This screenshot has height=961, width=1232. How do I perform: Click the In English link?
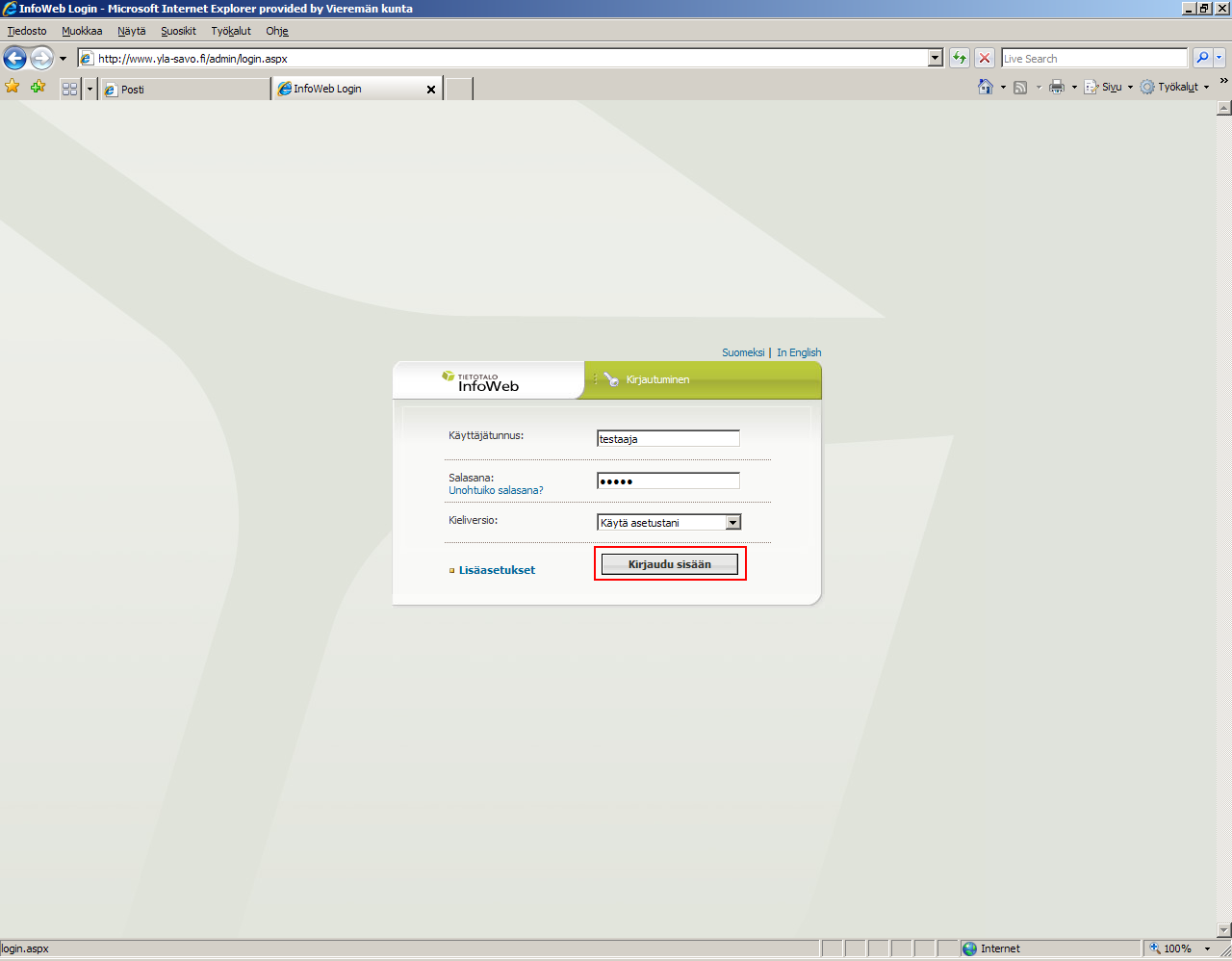(799, 352)
